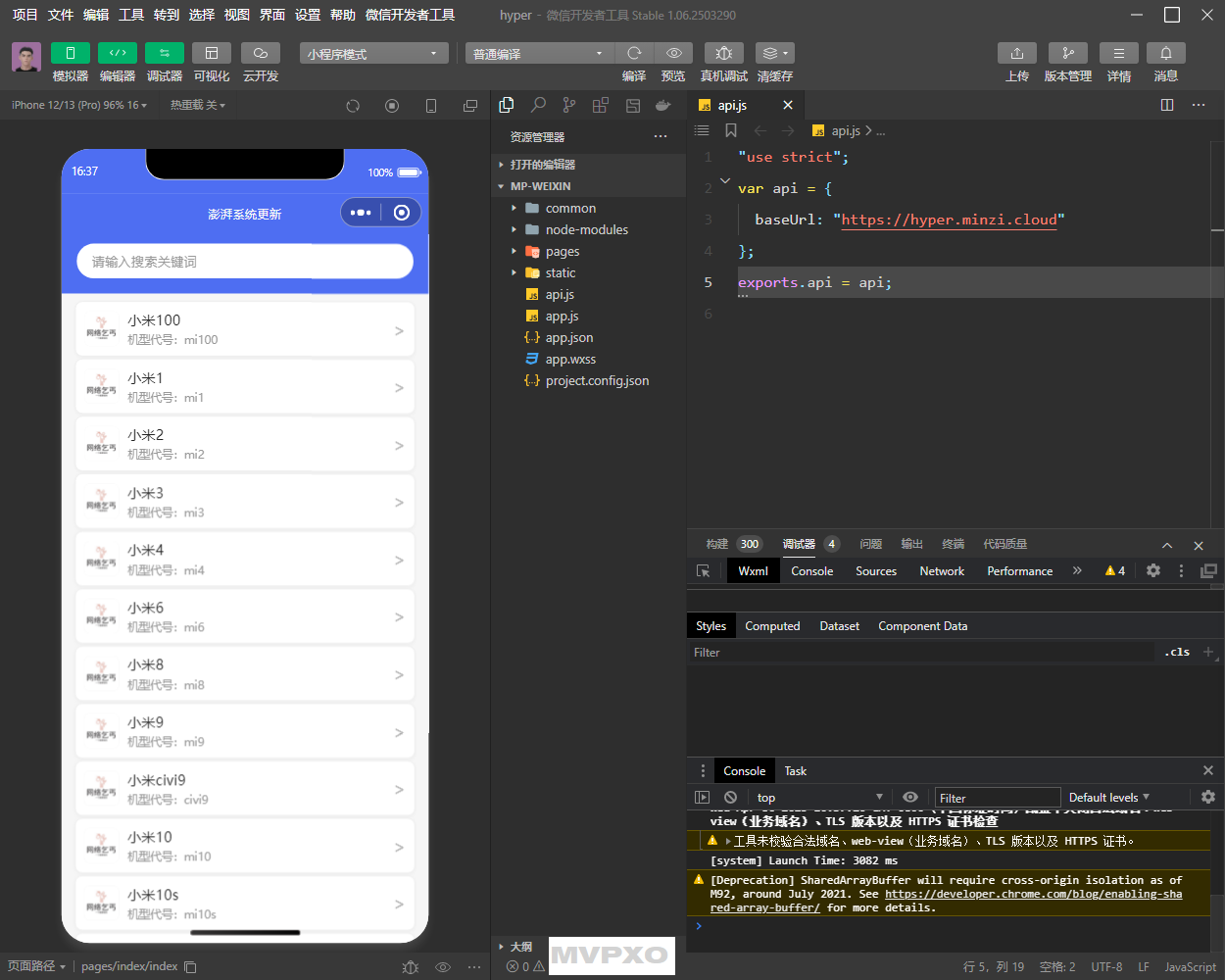Expand the common folder

pos(588,208)
